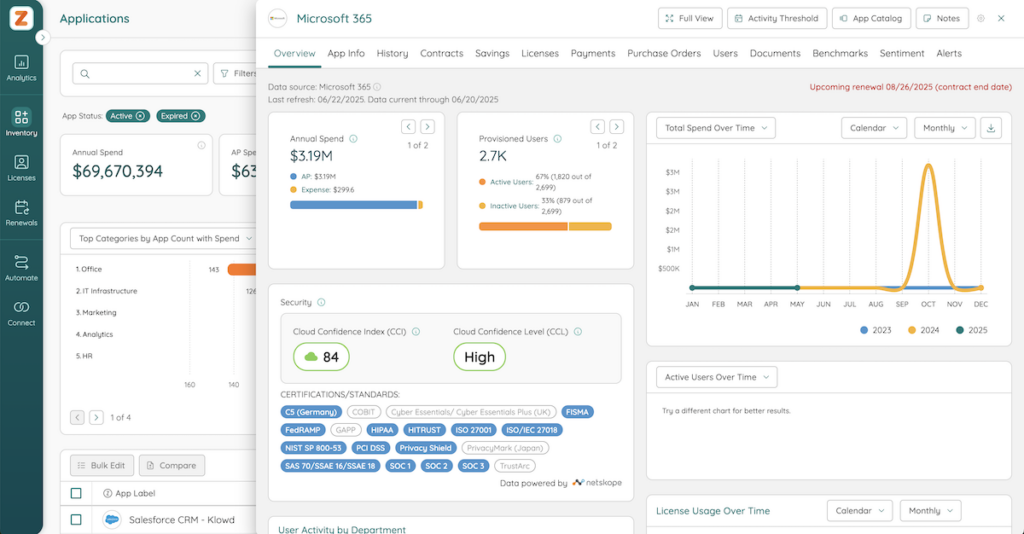Click the Compare button
Screen dimensions: 1024x534
[172, 465]
